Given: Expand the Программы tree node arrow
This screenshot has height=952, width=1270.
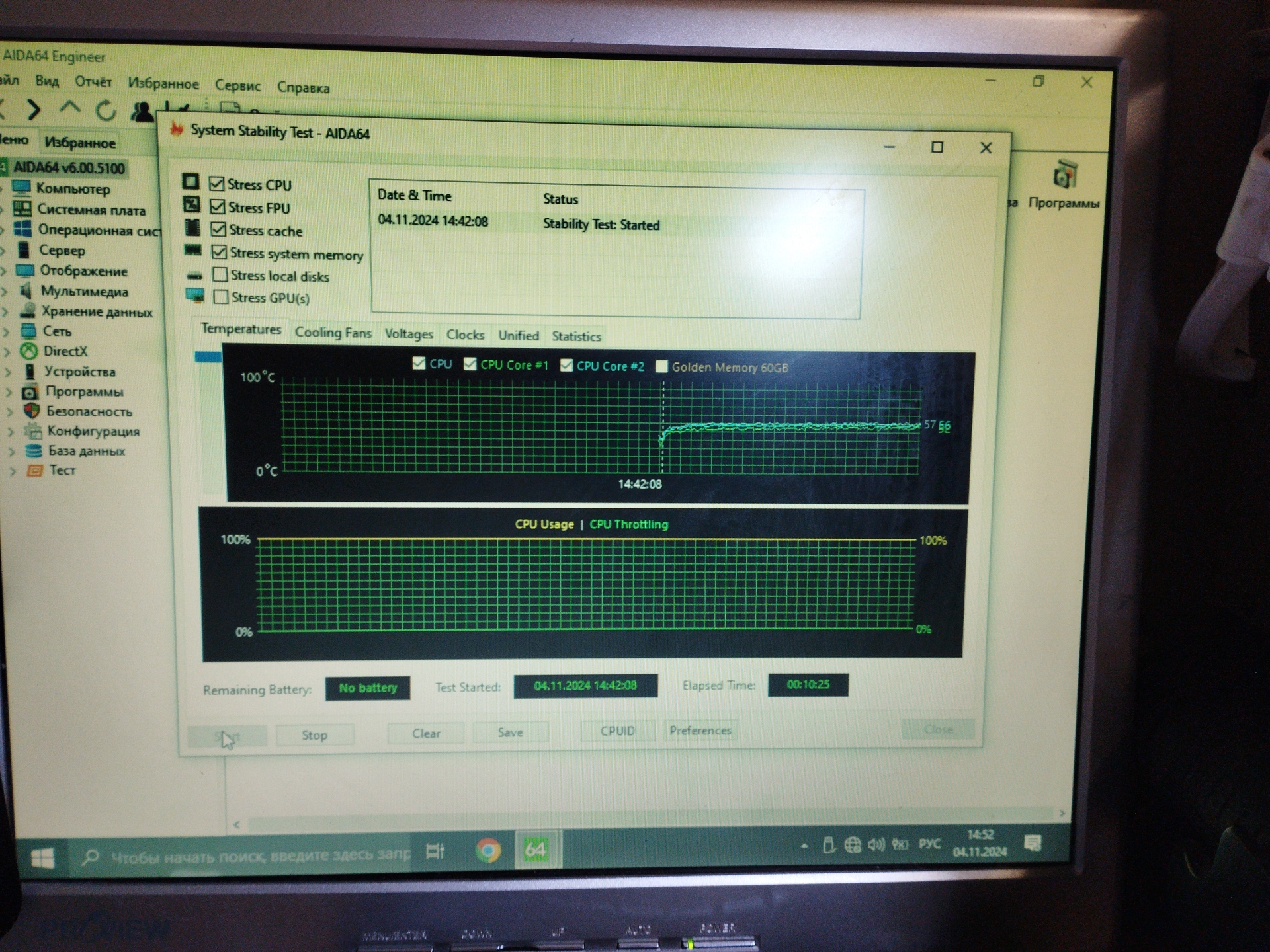Looking at the screenshot, I should coord(9,391).
